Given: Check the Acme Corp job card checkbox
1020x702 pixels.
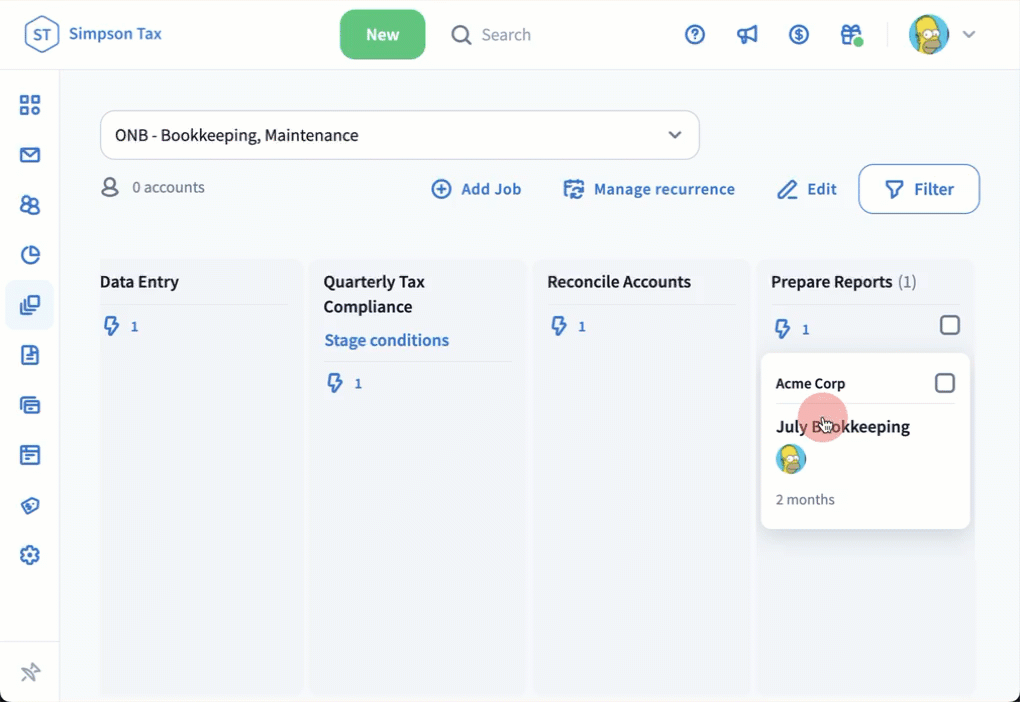Looking at the screenshot, I should (944, 383).
